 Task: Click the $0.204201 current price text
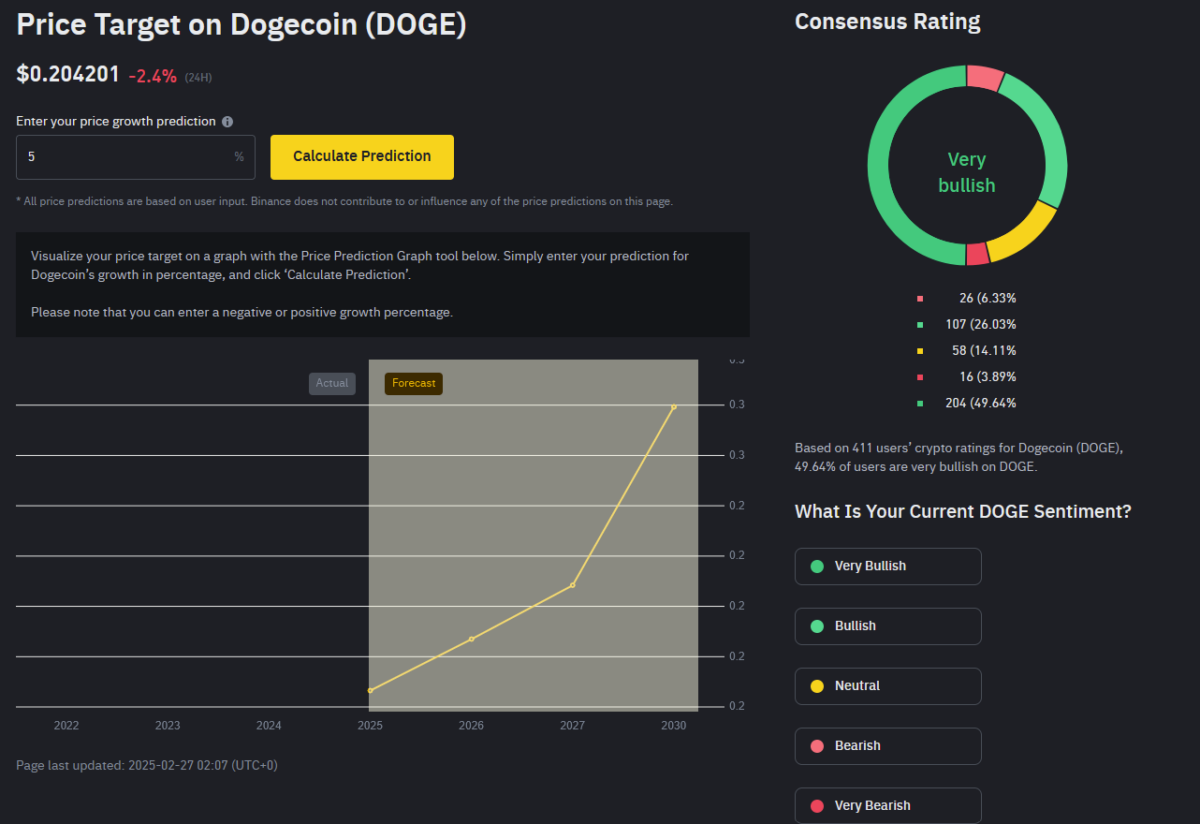click(68, 75)
